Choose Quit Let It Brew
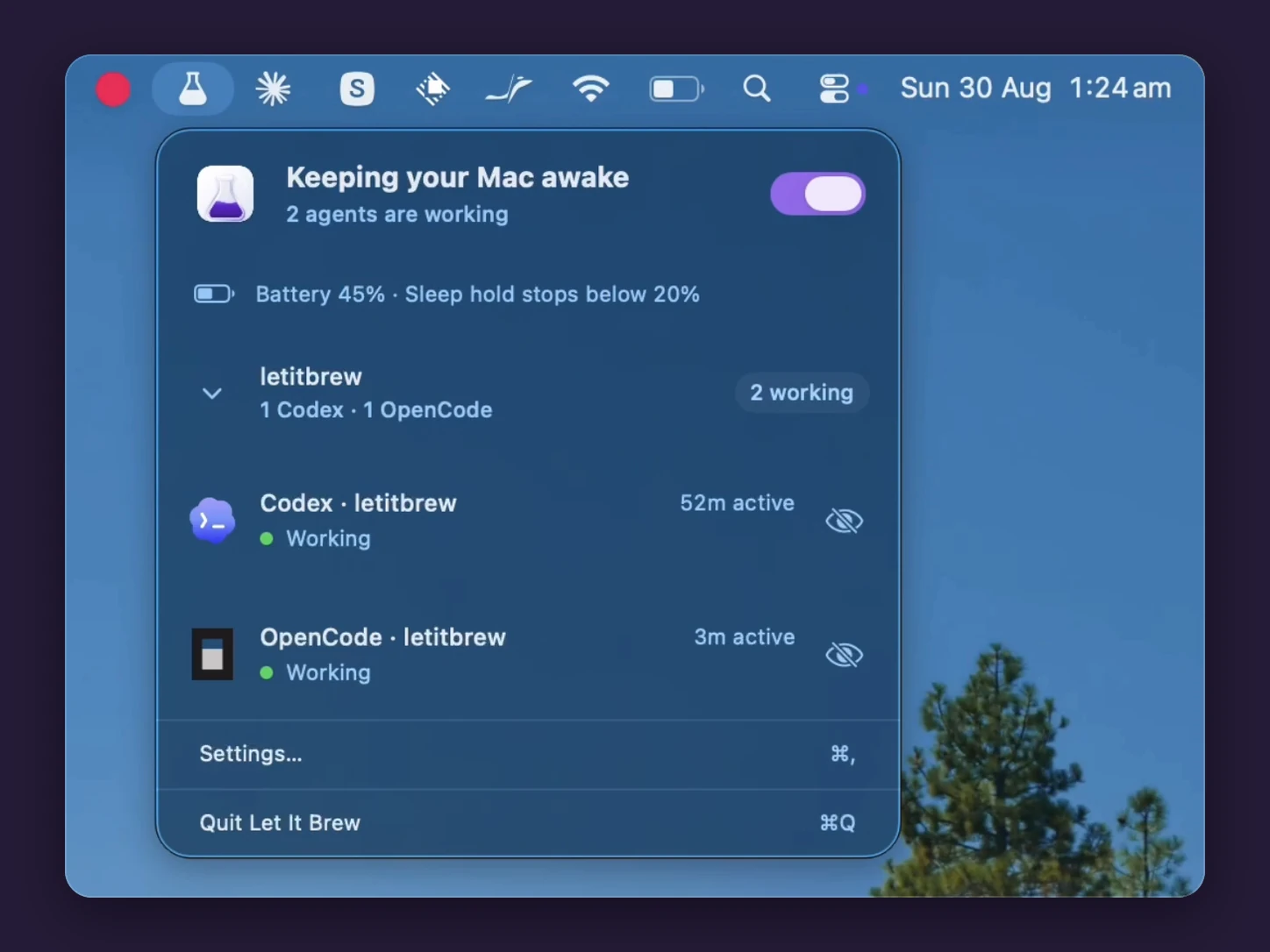Screen dimensions: 1270x952 [x=529, y=823]
